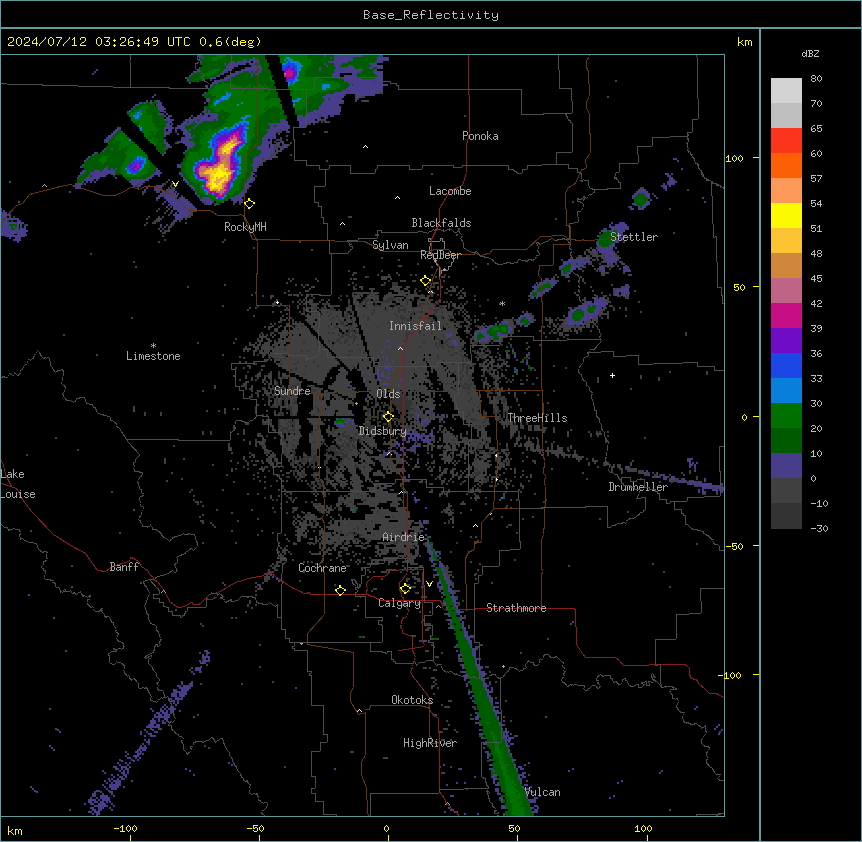The image size is (862, 842).
Task: Select the -30 value in the dBZ legend
Action: point(819,528)
